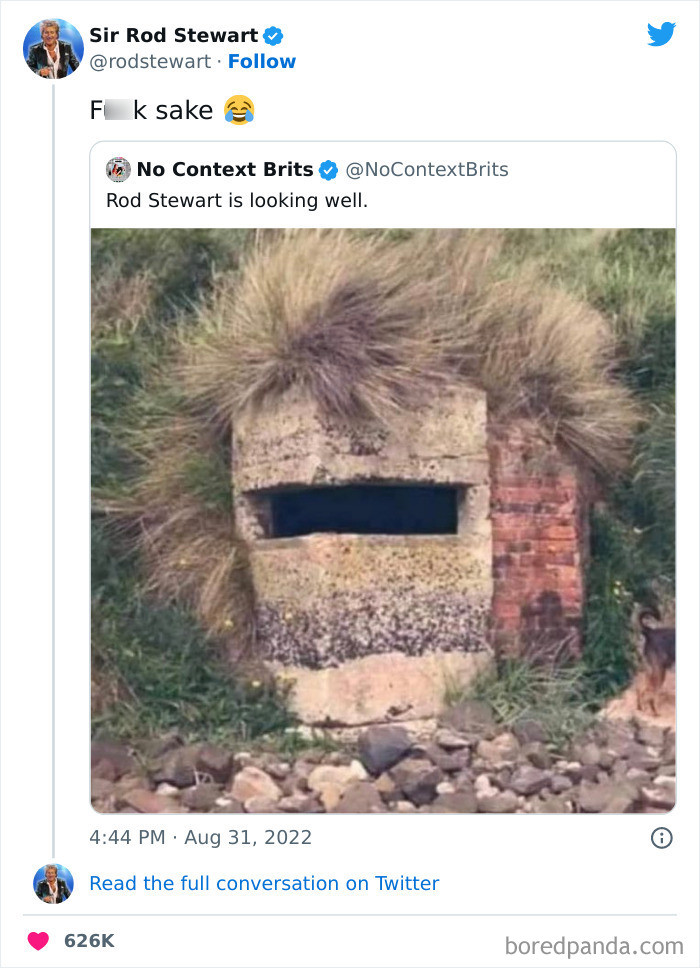700x968 pixels.
Task: Click the @rodstewart handle
Action: (x=150, y=62)
